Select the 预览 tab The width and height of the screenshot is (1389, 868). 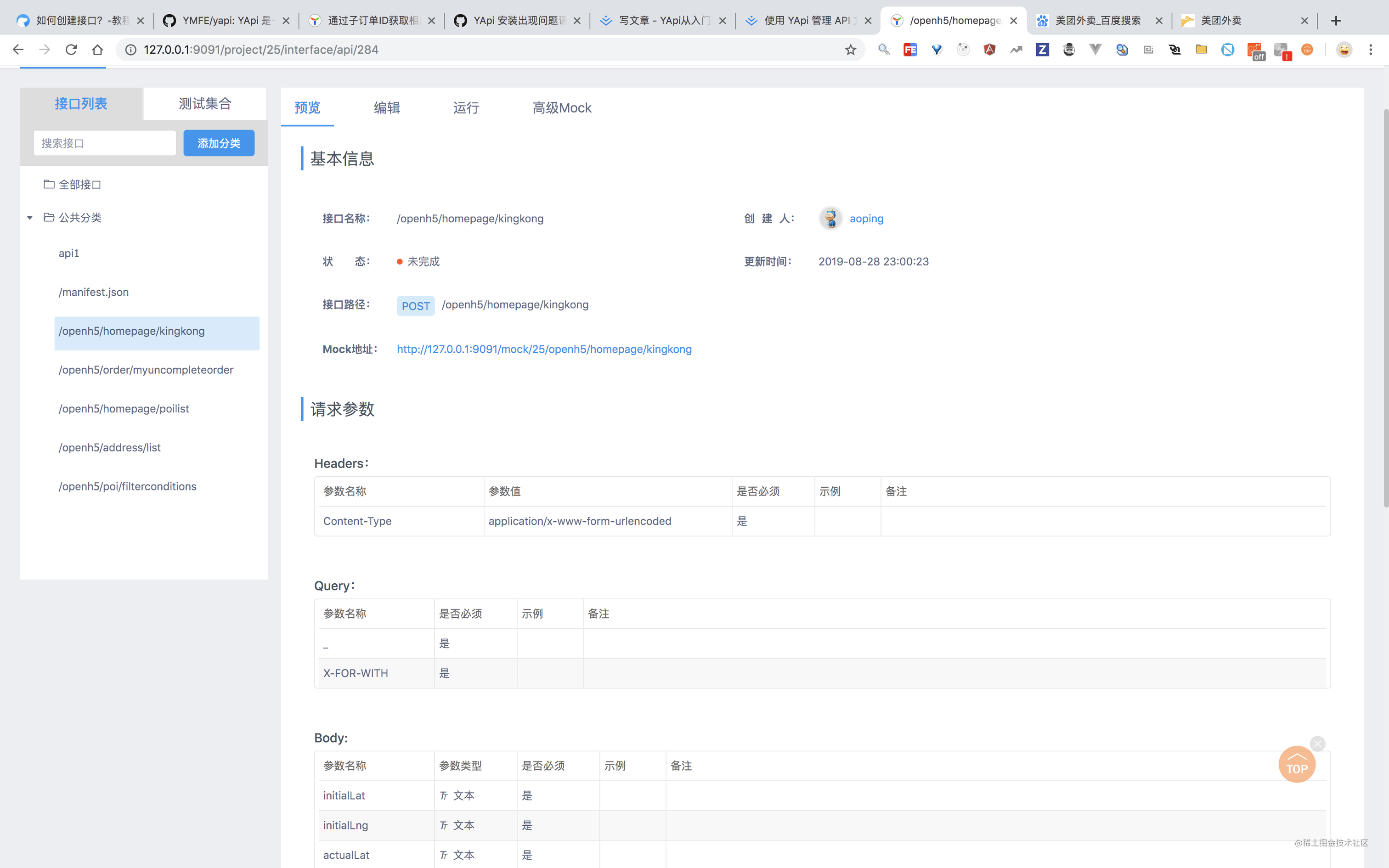[x=308, y=107]
